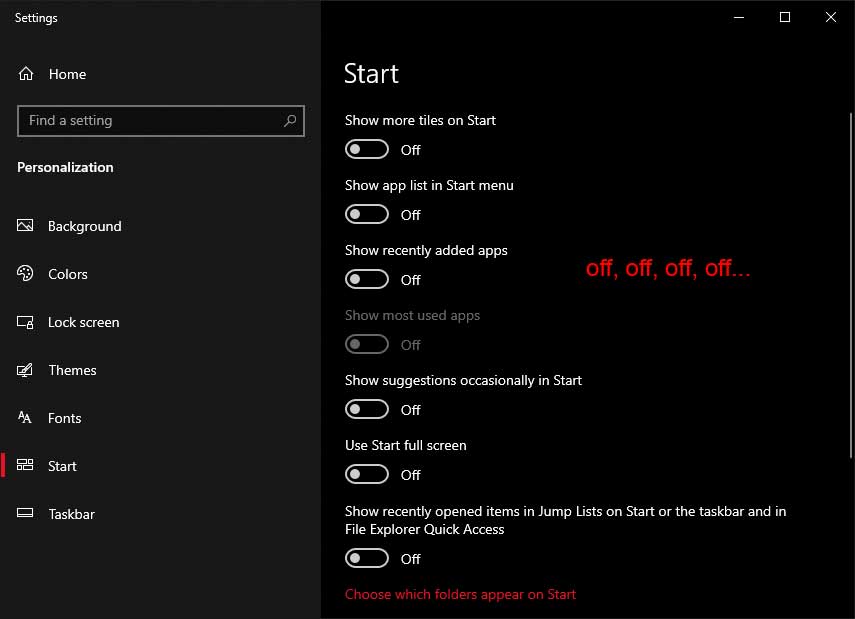Enable Show suggestions occasionally in Start
This screenshot has width=855, height=619.
[x=366, y=409]
